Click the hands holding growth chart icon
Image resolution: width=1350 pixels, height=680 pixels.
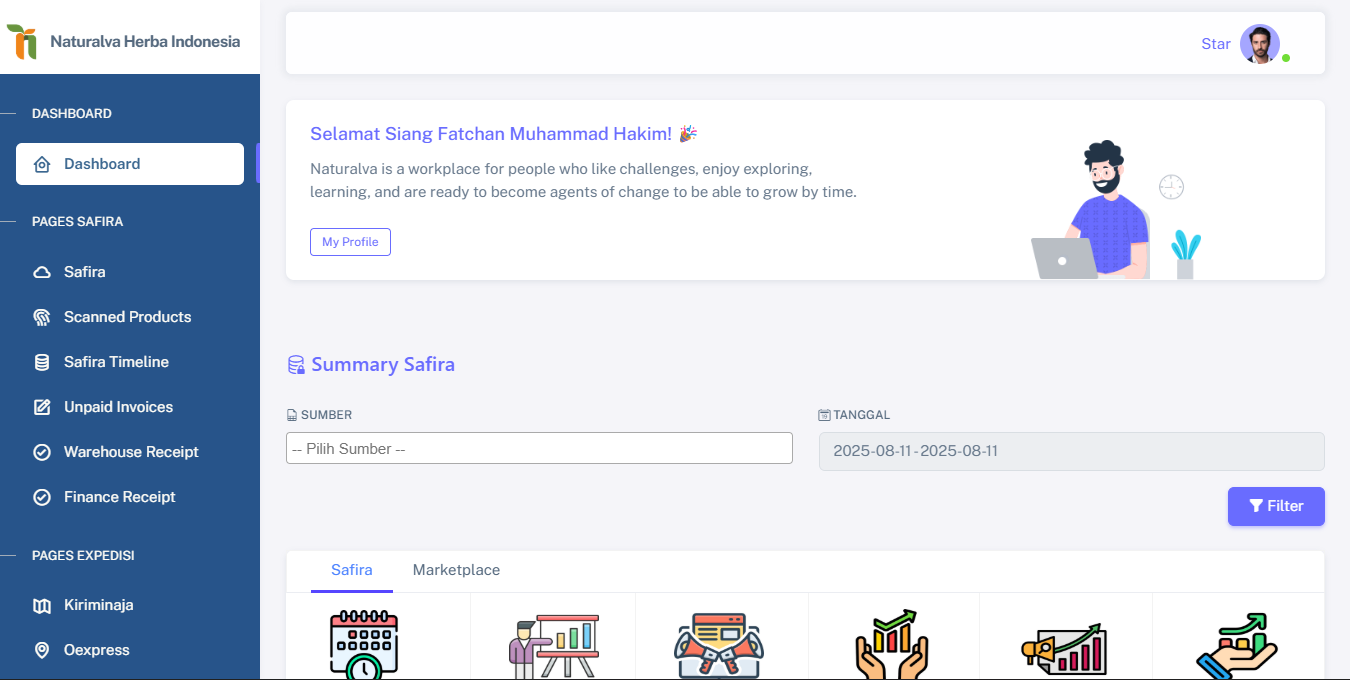tap(892, 645)
